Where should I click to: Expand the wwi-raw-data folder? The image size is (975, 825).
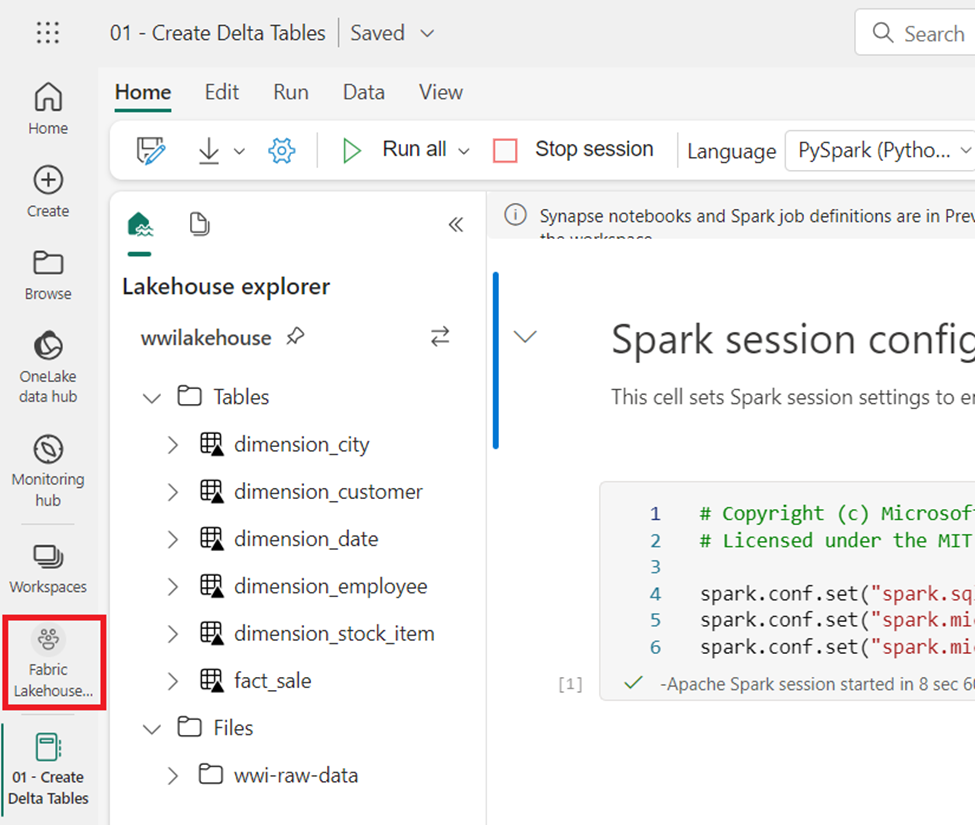173,776
